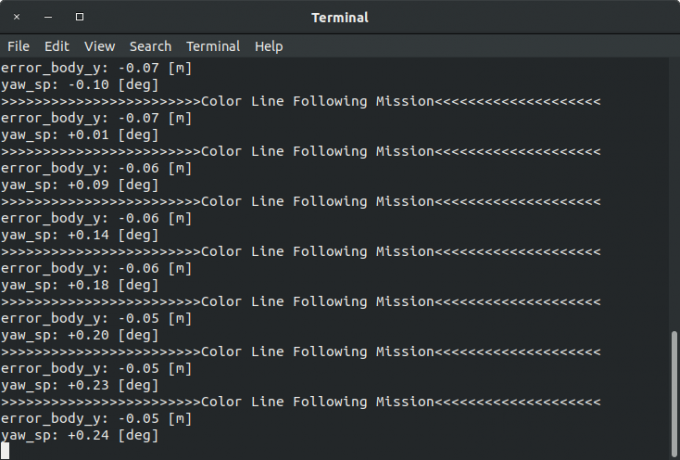Screen dimensions: 680x460
Task: Click the line reading yaw_sp: +0.24 [deg]
Action: [x=80, y=435]
